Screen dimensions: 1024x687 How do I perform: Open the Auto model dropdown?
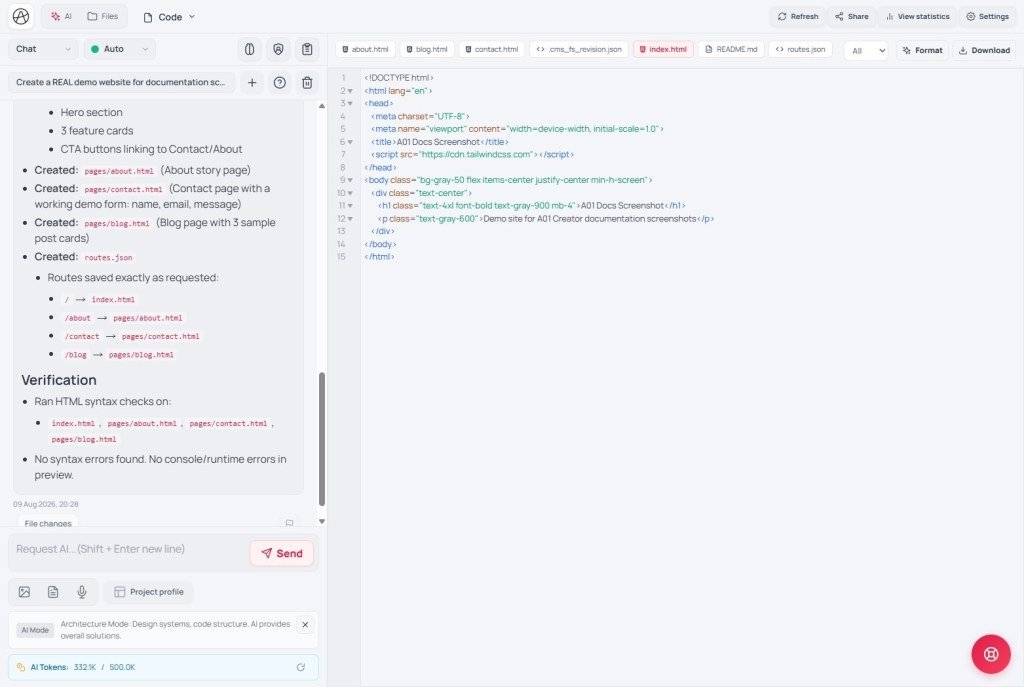pyautogui.click(x=120, y=49)
